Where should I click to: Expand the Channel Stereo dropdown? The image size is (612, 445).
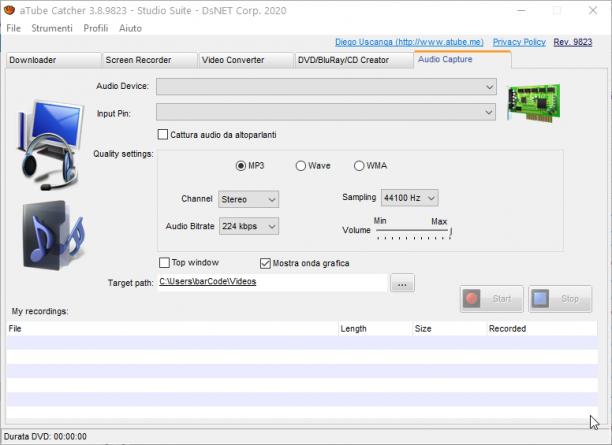(249, 199)
